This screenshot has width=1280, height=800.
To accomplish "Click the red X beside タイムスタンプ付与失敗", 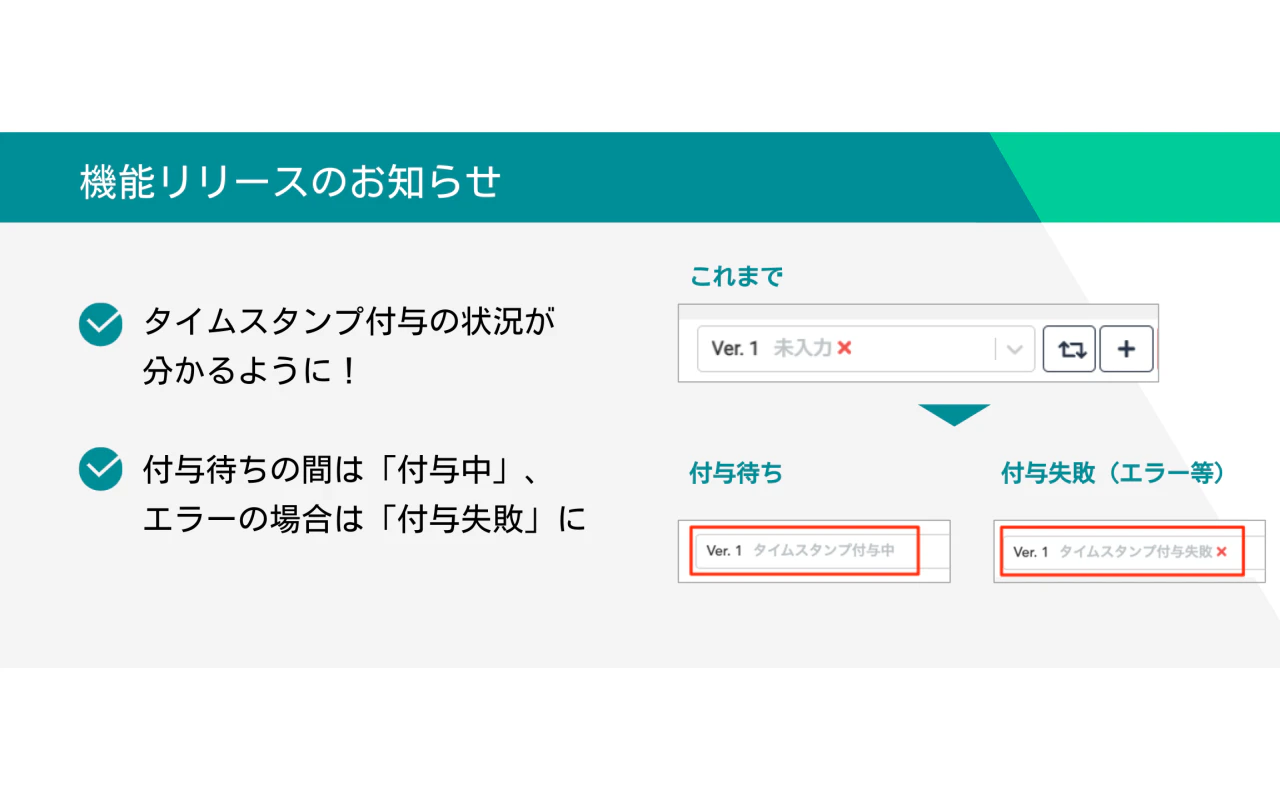I will tap(1221, 552).
